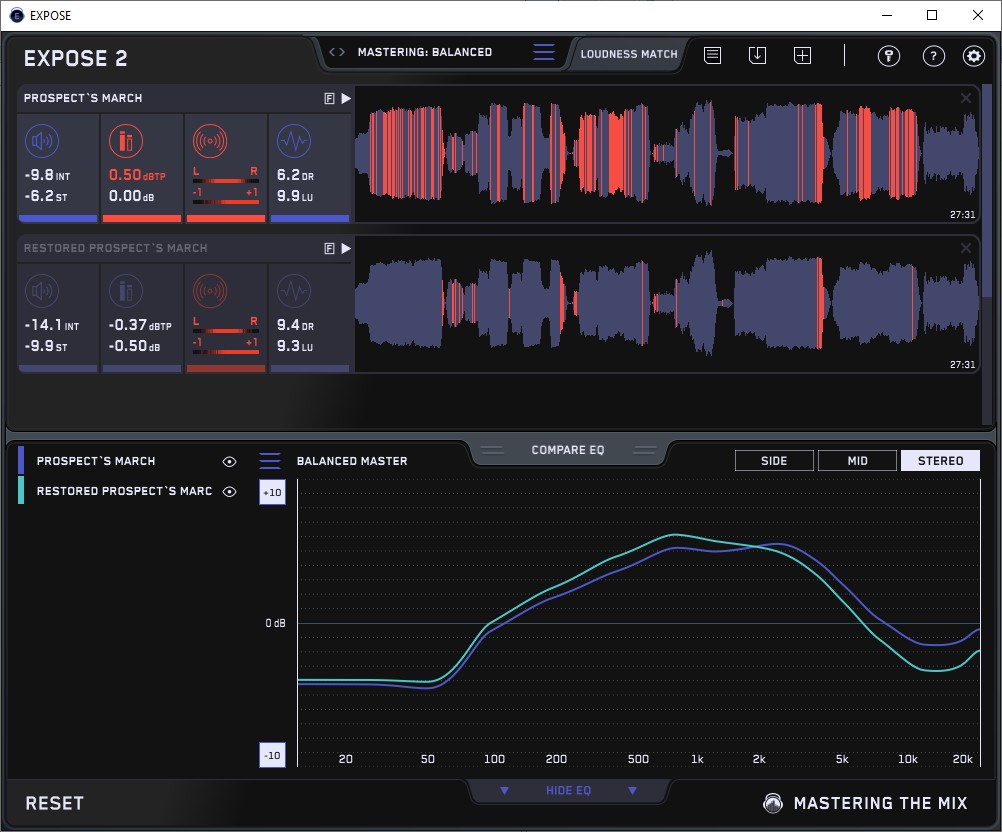1002x832 pixels.
Task: Click the export download icon in the top toolbar
Action: [x=757, y=56]
